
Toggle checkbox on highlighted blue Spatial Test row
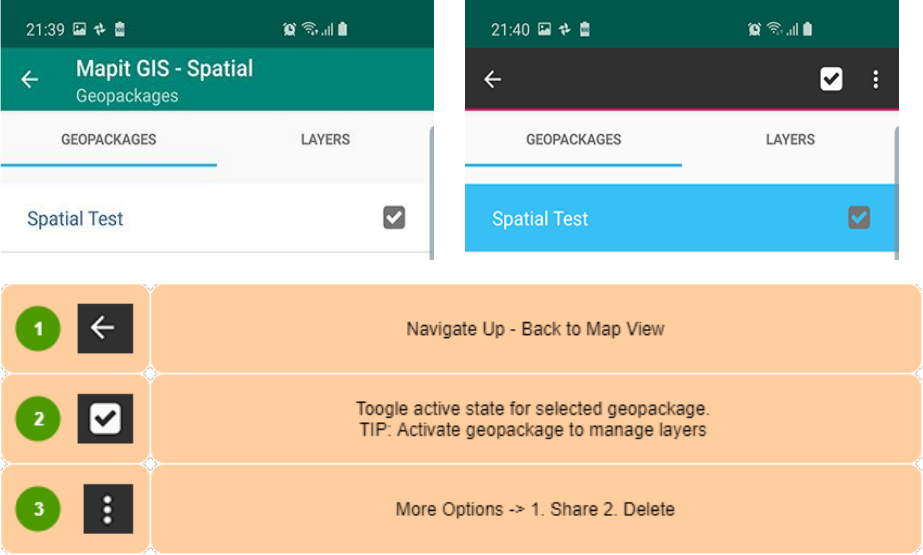[859, 217]
